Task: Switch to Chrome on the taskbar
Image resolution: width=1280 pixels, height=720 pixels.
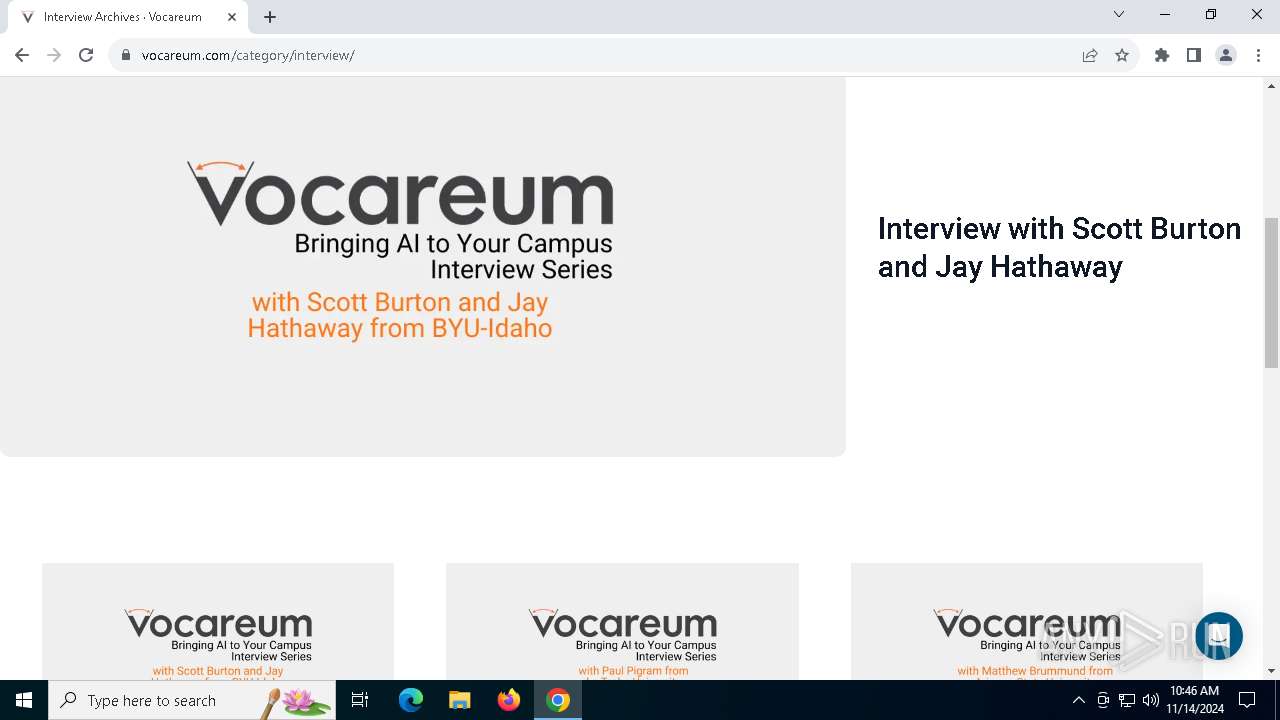Action: 558,700
